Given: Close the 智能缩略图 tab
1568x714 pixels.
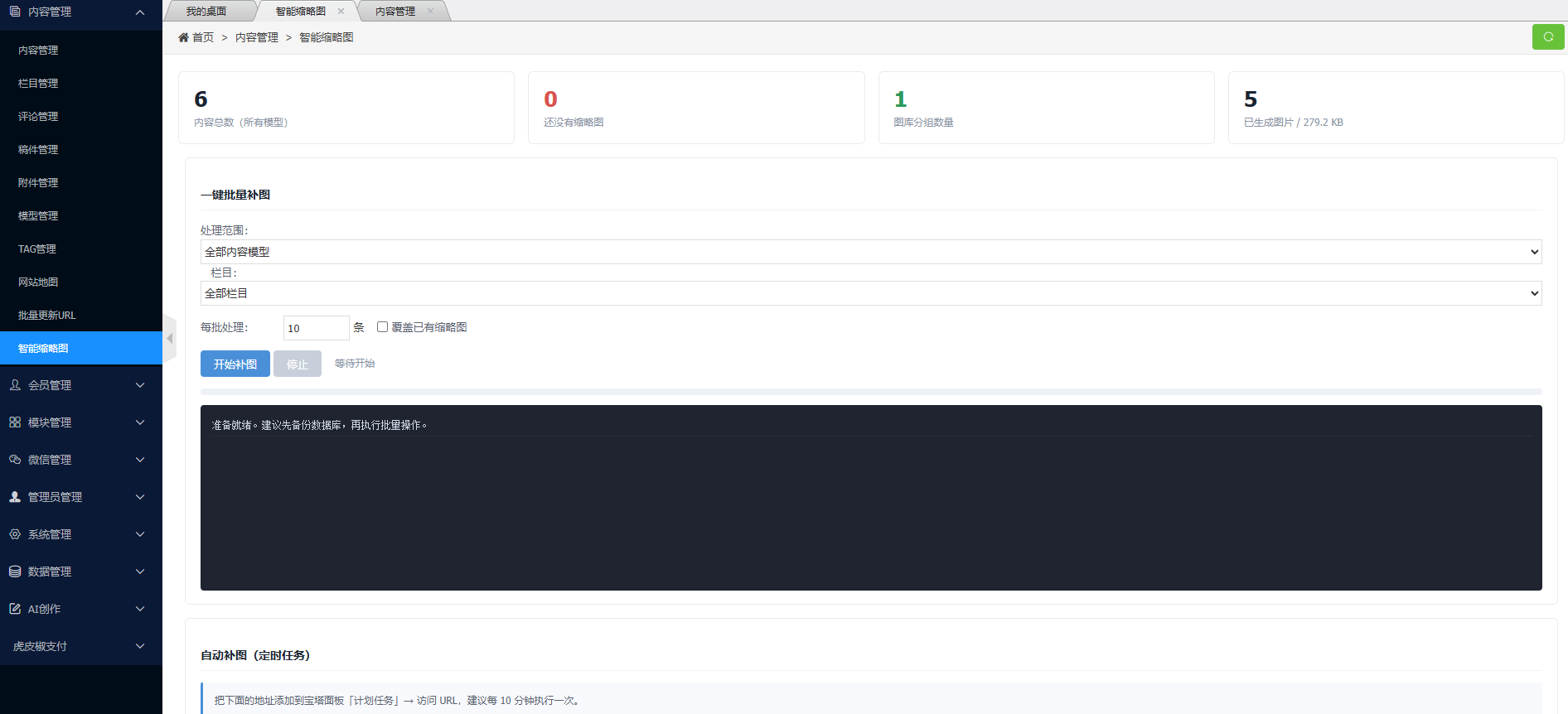Looking at the screenshot, I should tap(341, 12).
